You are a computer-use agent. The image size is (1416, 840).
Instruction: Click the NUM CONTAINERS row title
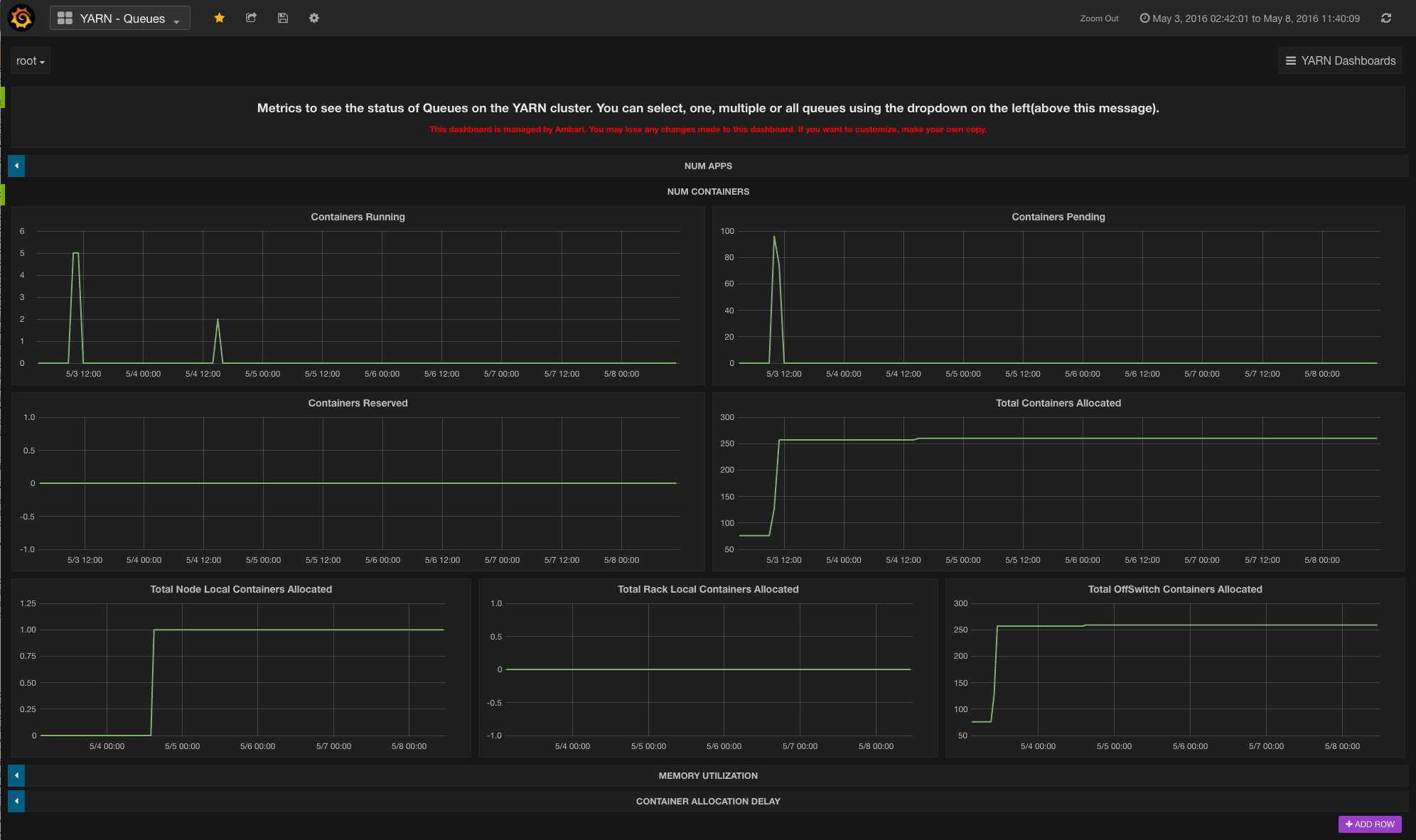click(708, 192)
